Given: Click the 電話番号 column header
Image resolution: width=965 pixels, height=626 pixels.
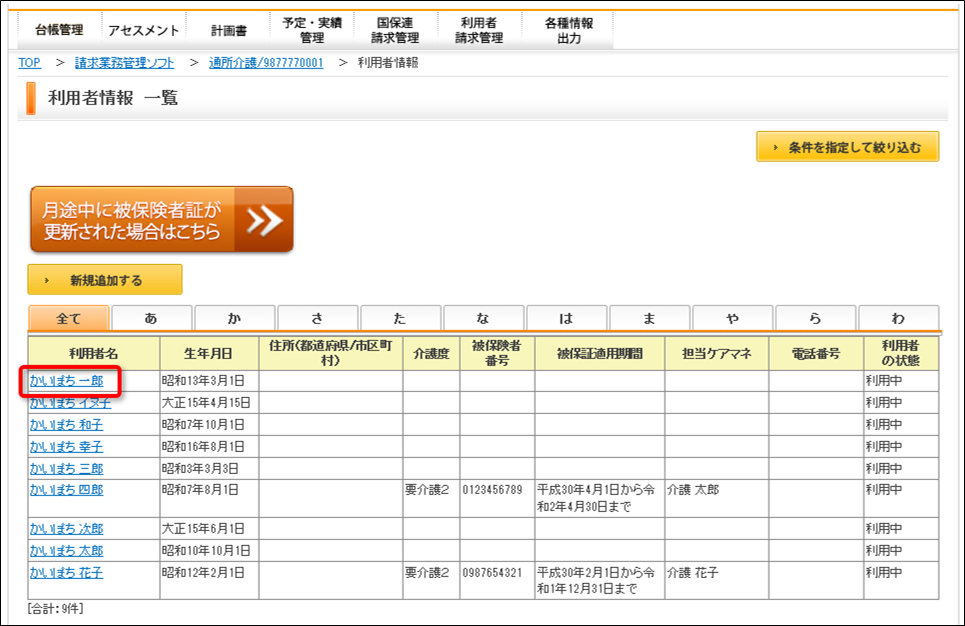Looking at the screenshot, I should [x=815, y=353].
